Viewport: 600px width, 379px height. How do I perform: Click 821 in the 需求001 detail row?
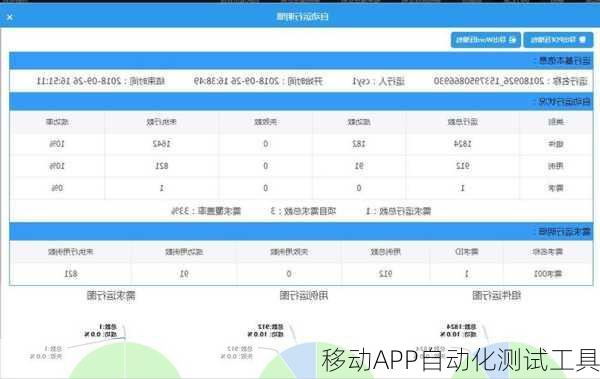[x=71, y=274]
